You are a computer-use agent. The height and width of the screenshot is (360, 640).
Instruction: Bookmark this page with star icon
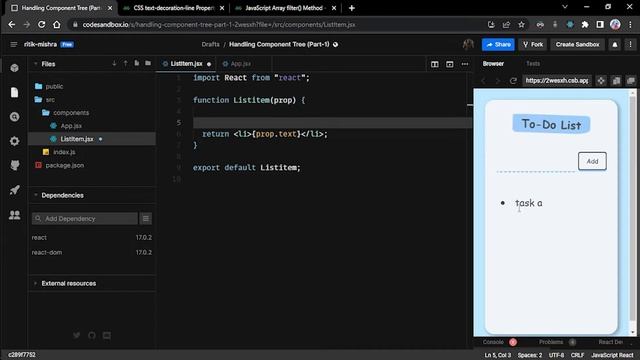[521, 24]
